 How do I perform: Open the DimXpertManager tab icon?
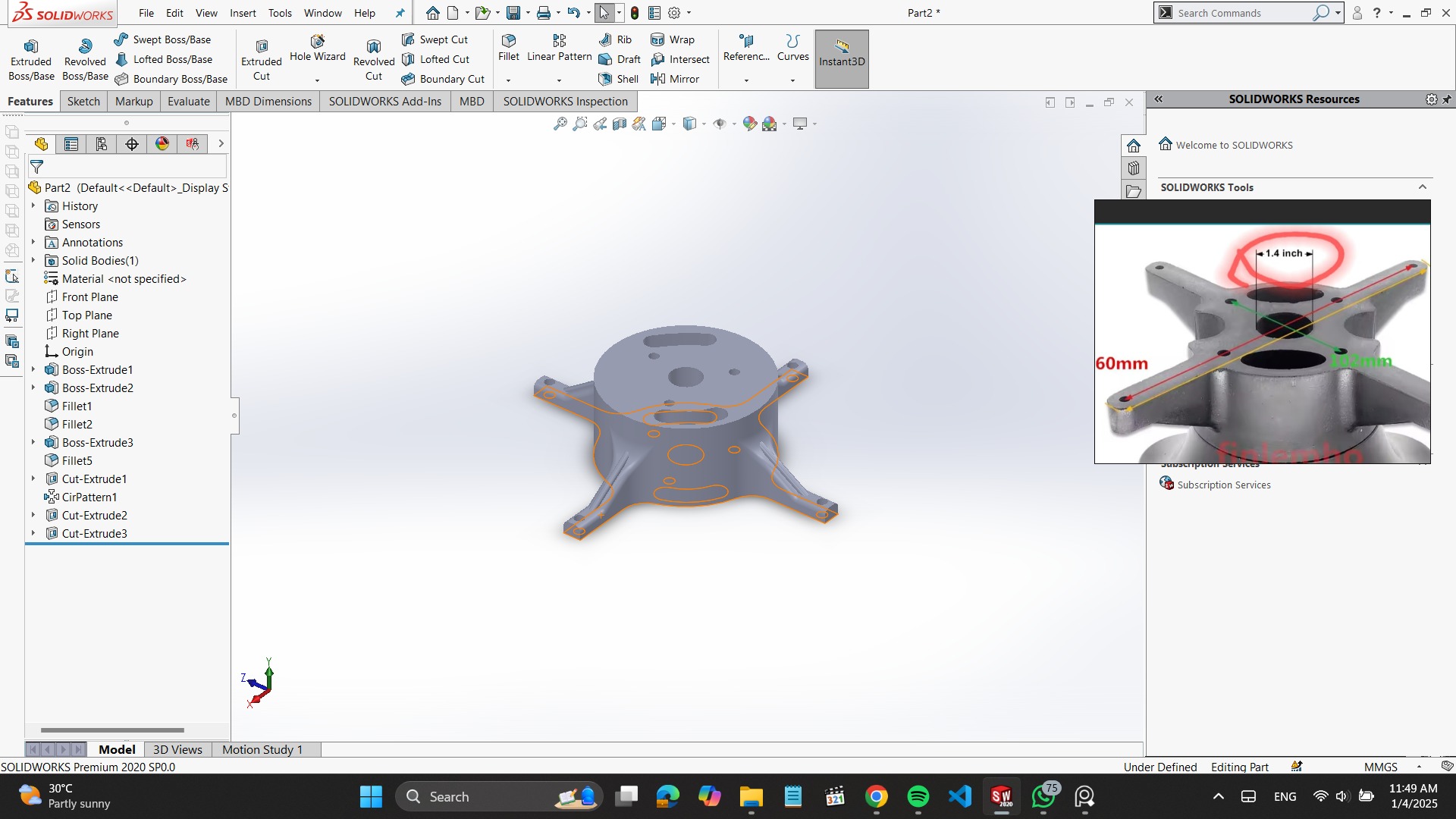point(132,144)
